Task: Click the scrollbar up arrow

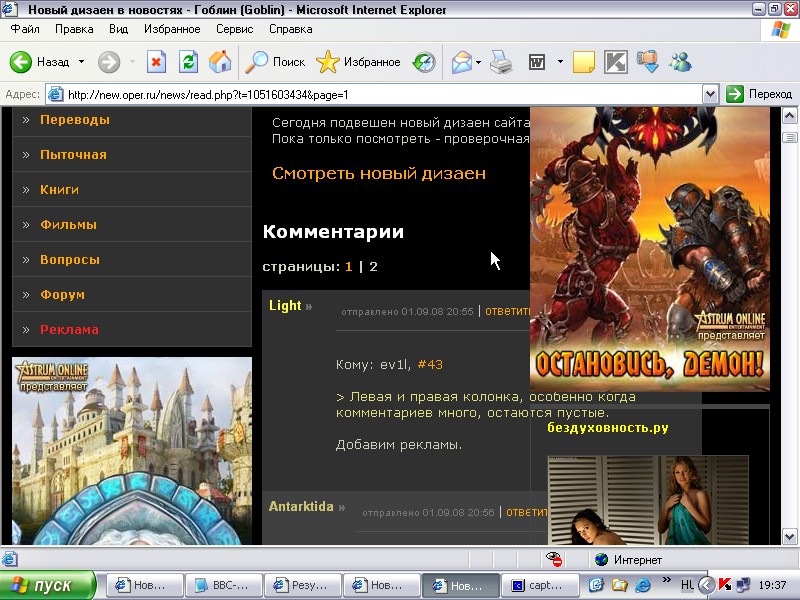Action: [789, 116]
